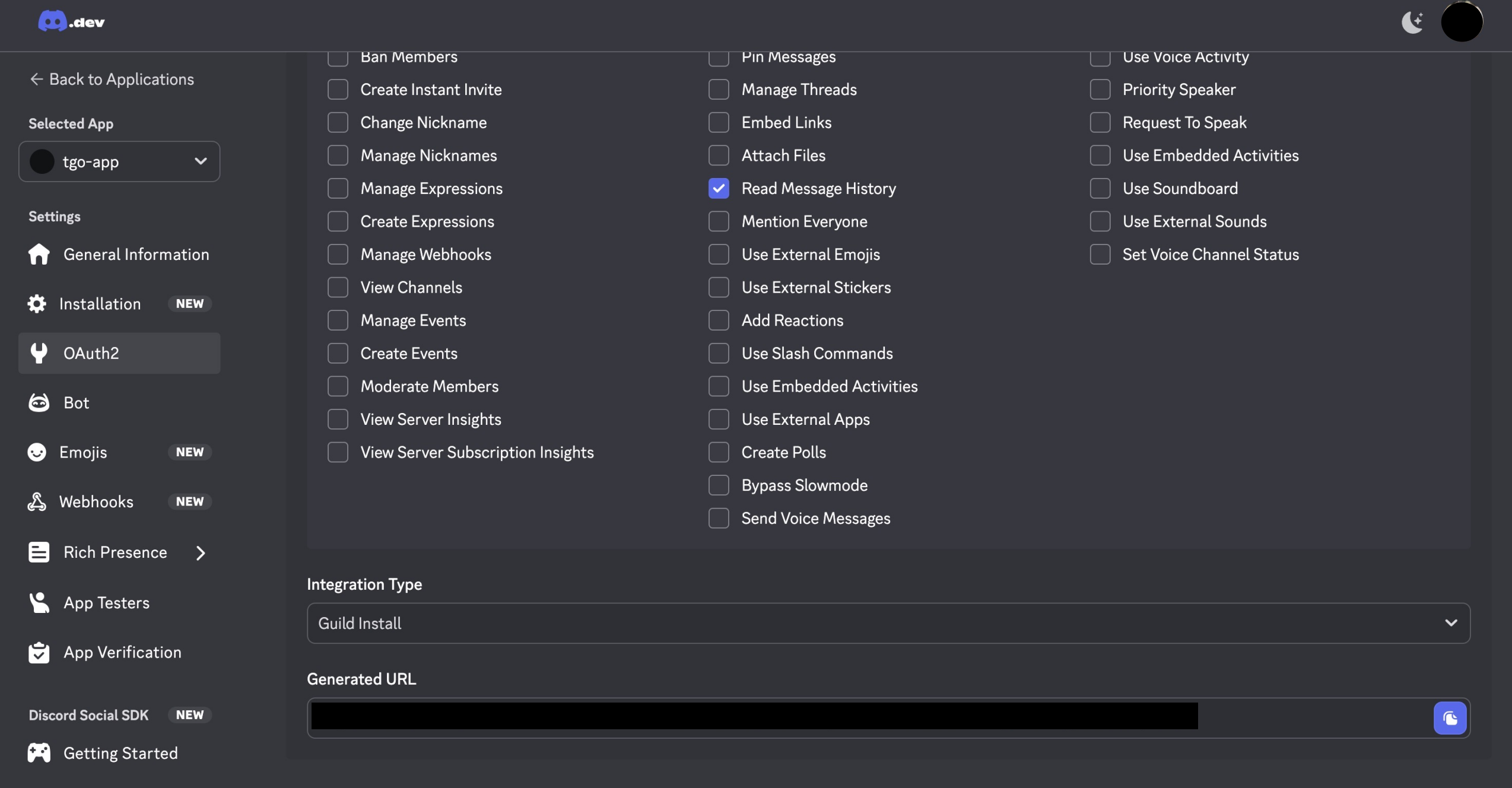This screenshot has width=1512, height=788.
Task: Click the Emojis smiley icon
Action: pyautogui.click(x=37, y=452)
